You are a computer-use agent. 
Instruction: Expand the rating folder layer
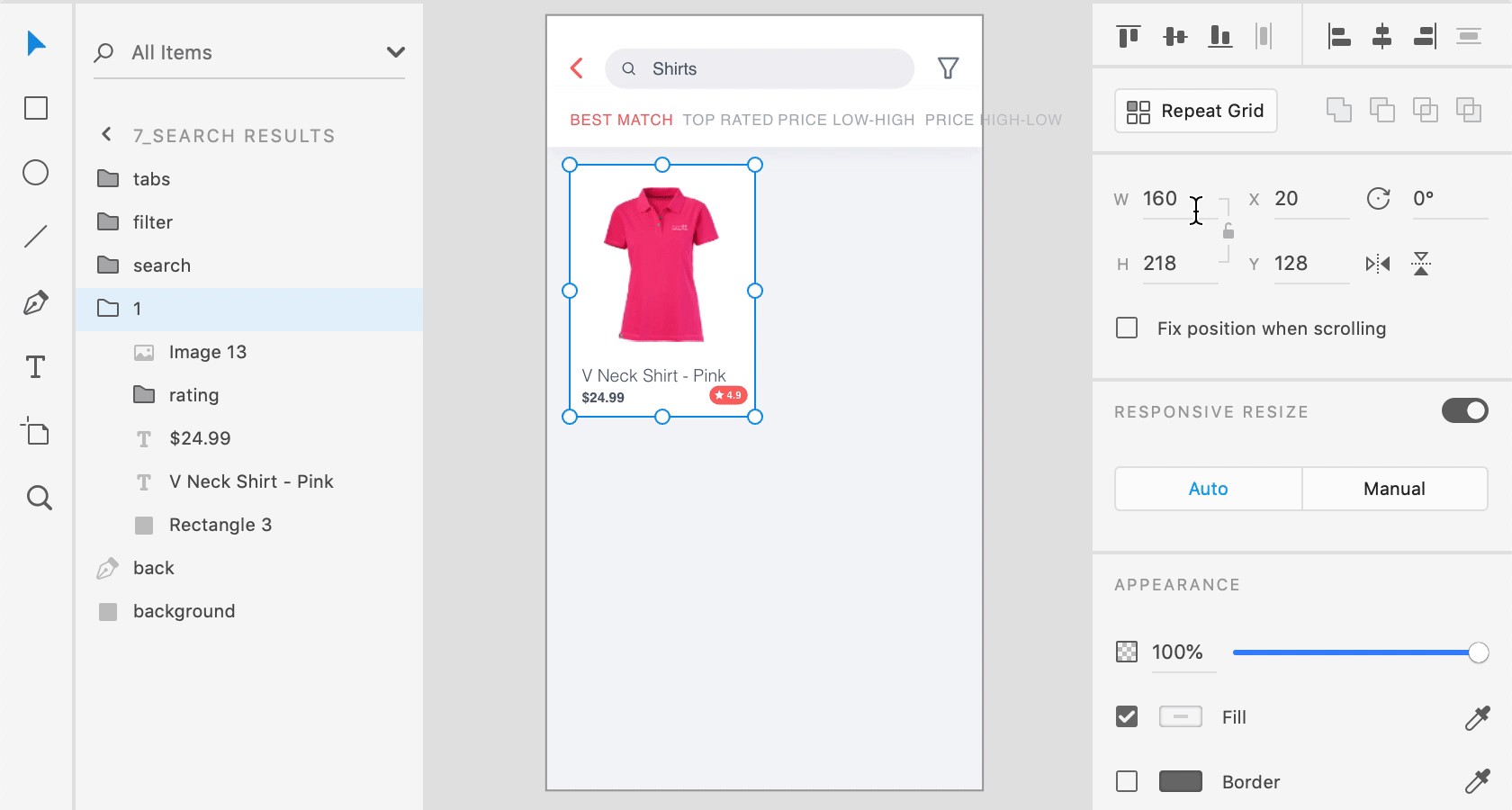144,394
